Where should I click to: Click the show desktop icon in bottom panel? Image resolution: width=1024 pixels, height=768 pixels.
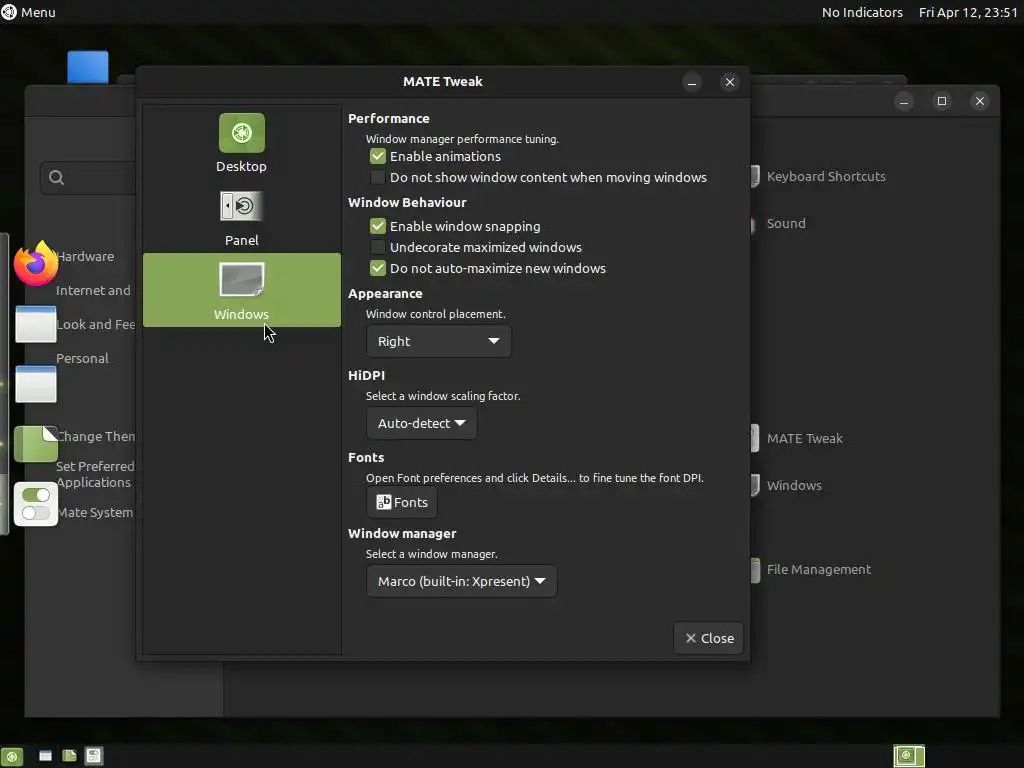coord(12,756)
